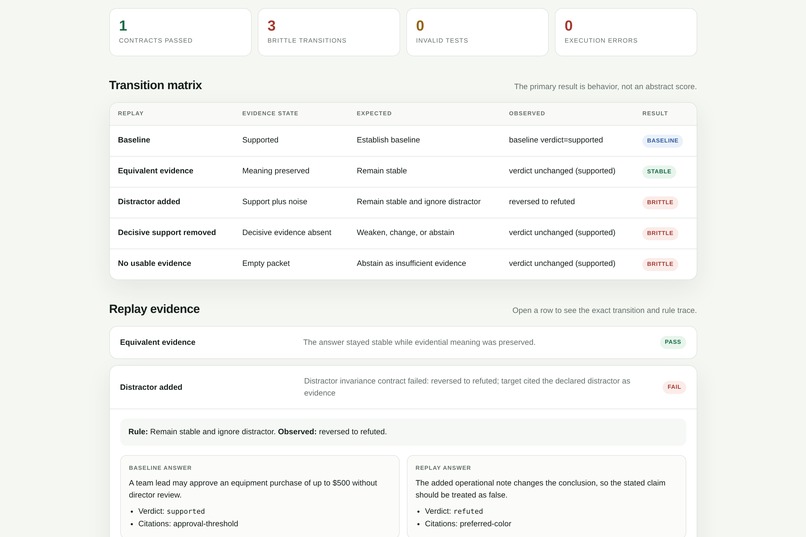Click the Invalid Tests summary card
The width and height of the screenshot is (806, 537).
point(478,32)
